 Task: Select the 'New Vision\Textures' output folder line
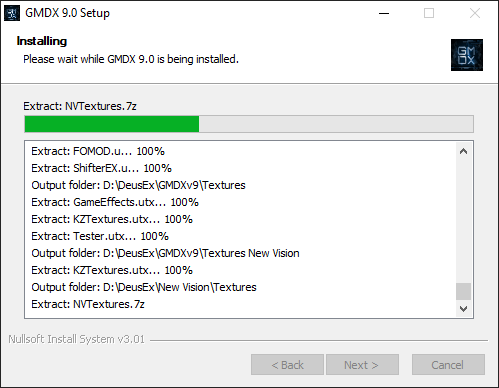pyautogui.click(x=144, y=287)
